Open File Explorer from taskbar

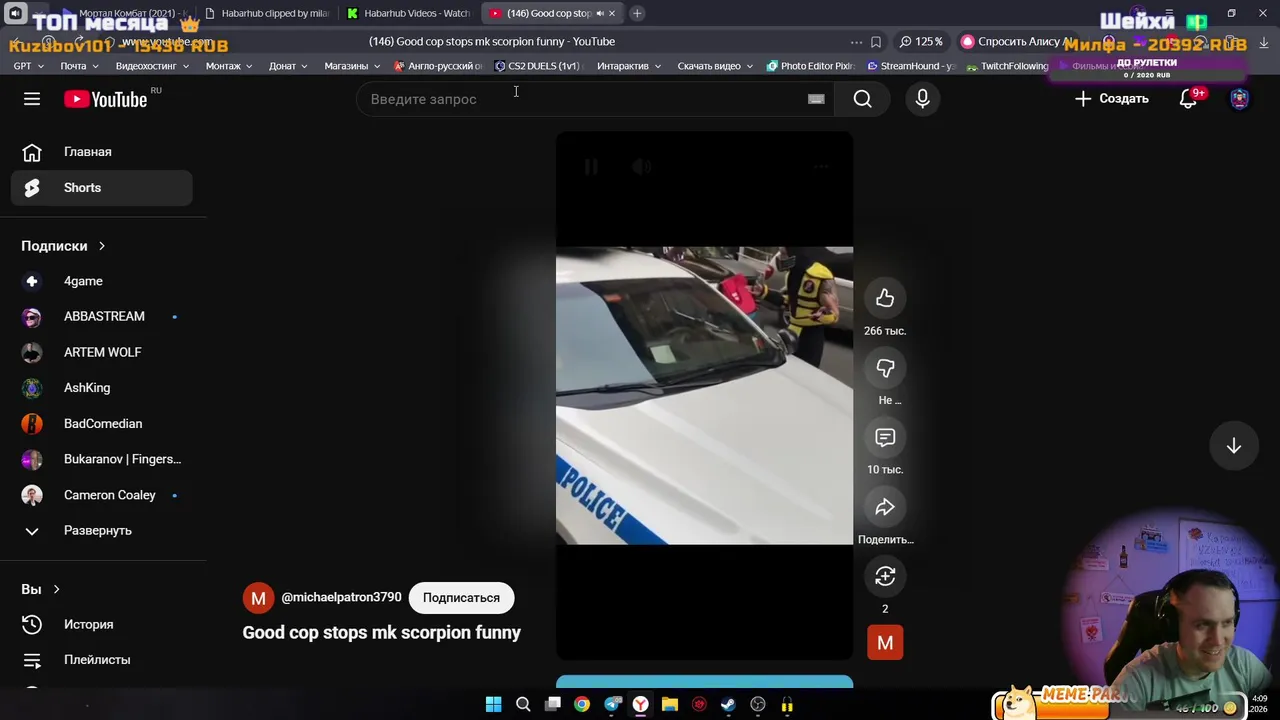(670, 705)
